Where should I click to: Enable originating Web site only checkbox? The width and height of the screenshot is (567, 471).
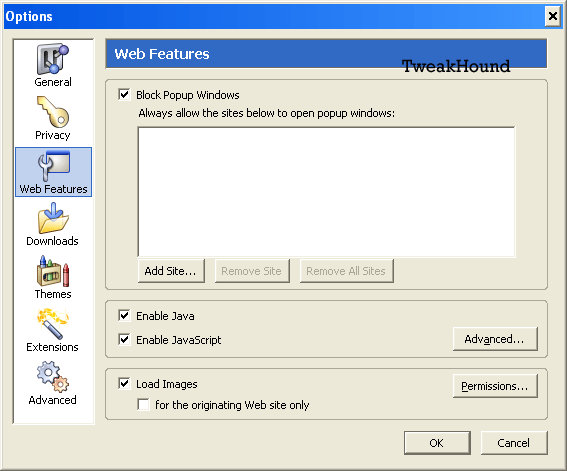point(144,404)
